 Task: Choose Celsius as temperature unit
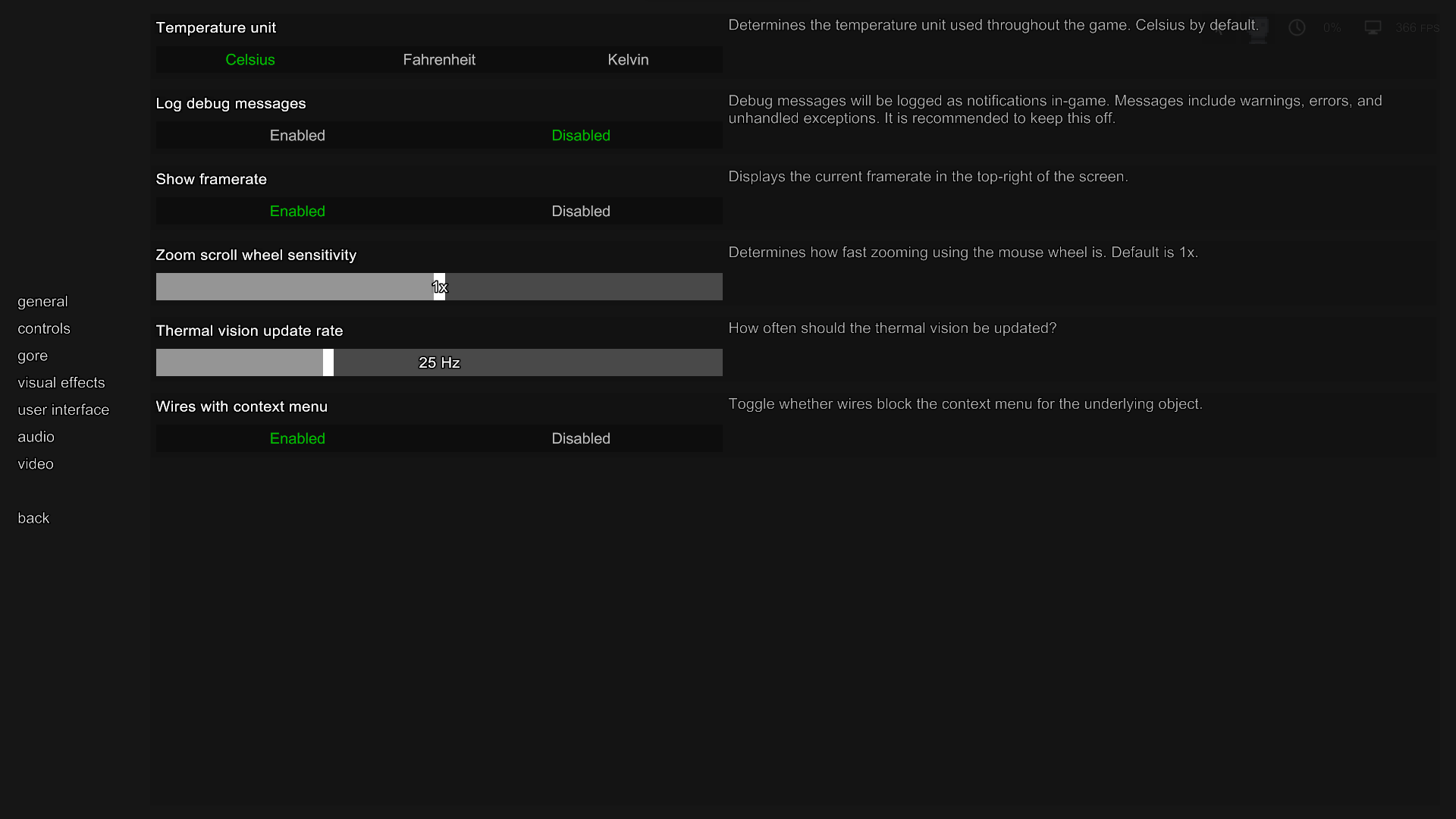click(250, 60)
